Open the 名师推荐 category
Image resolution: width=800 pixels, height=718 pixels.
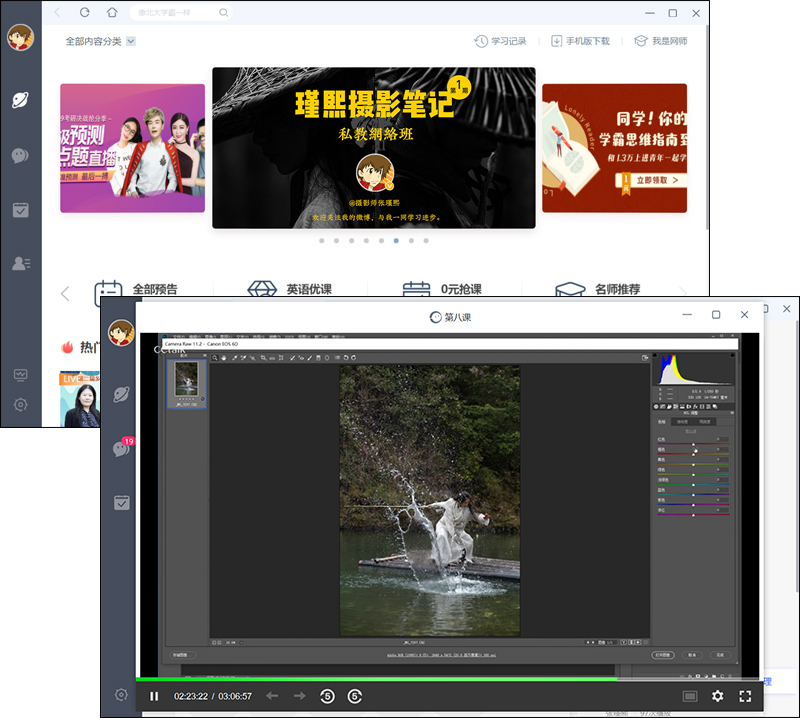point(597,289)
